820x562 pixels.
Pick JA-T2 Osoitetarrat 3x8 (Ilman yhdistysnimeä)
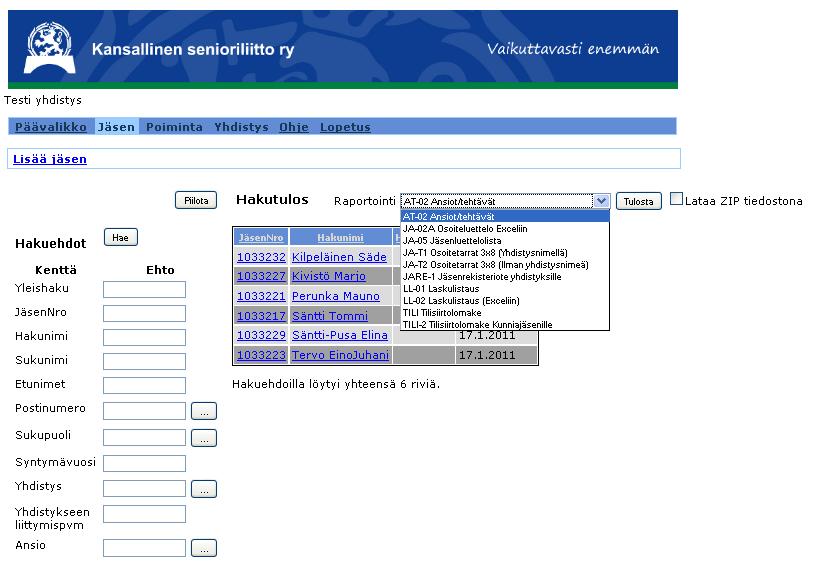point(505,265)
